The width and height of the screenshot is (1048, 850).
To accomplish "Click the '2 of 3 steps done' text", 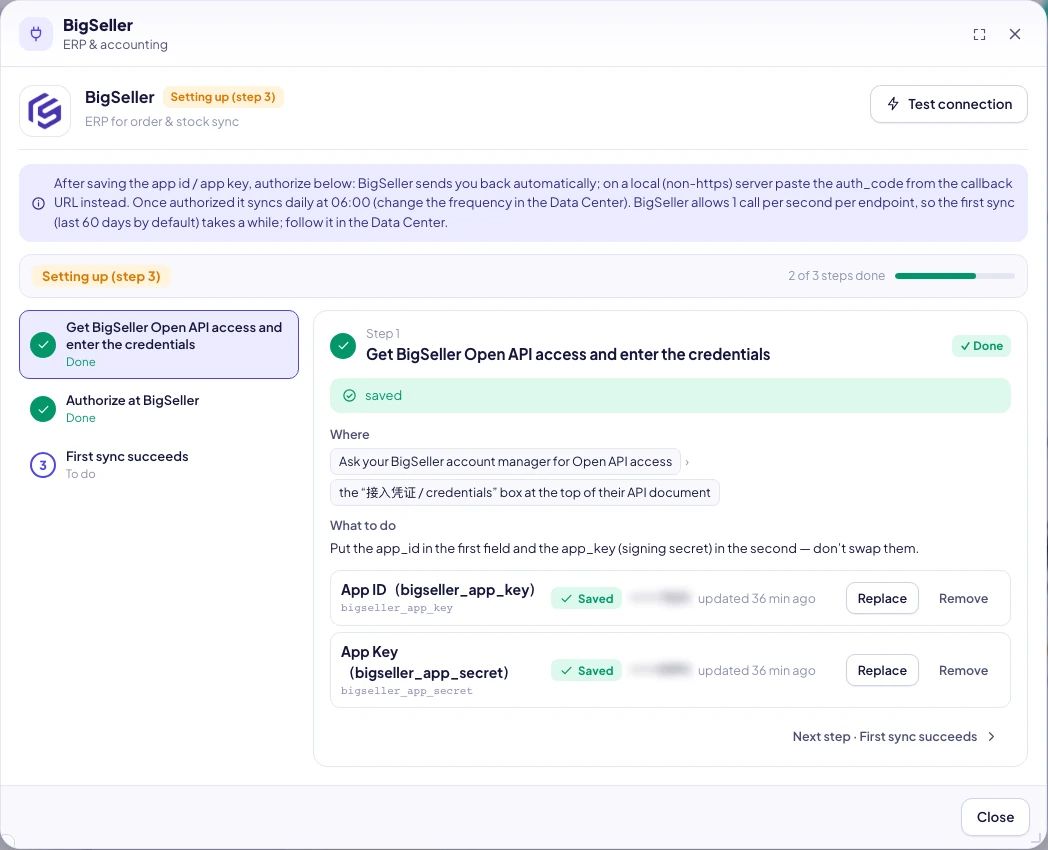I will pyautogui.click(x=836, y=276).
